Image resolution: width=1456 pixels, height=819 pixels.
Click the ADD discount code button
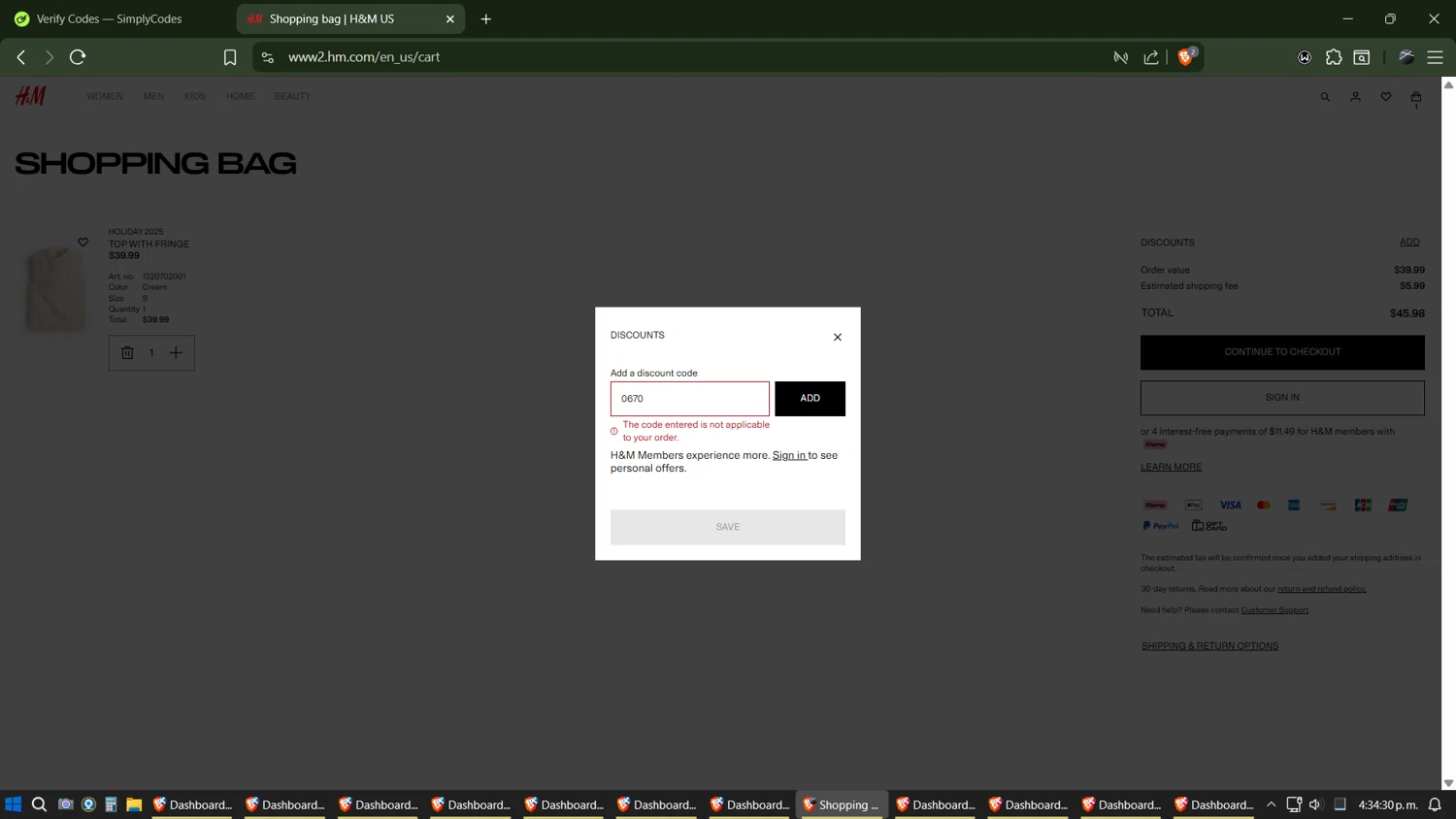pos(810,399)
